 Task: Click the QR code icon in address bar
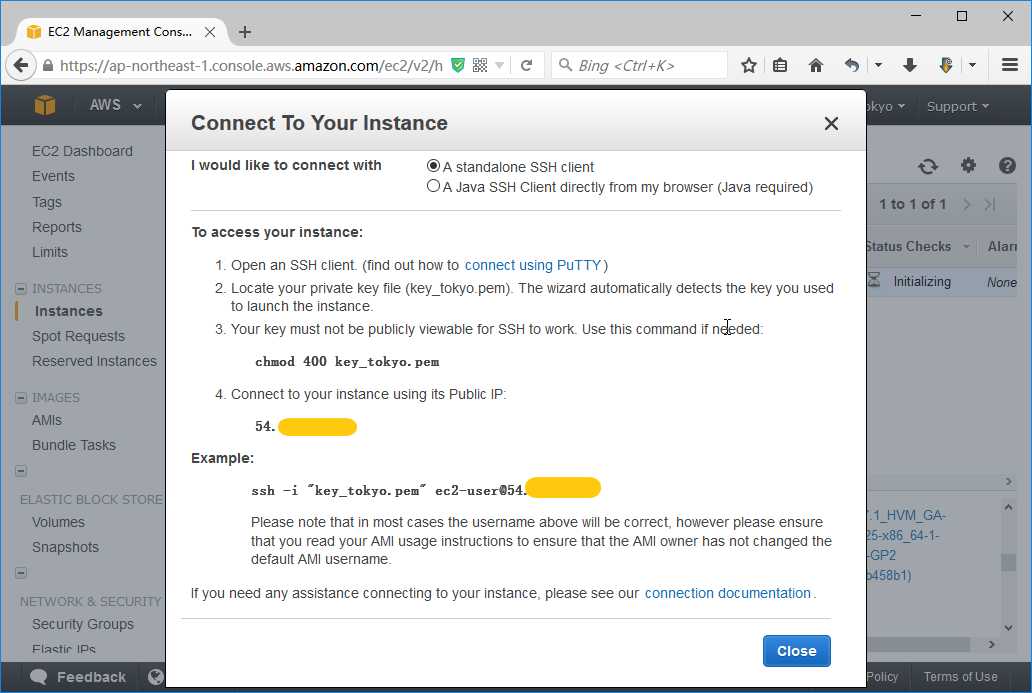tap(480, 65)
